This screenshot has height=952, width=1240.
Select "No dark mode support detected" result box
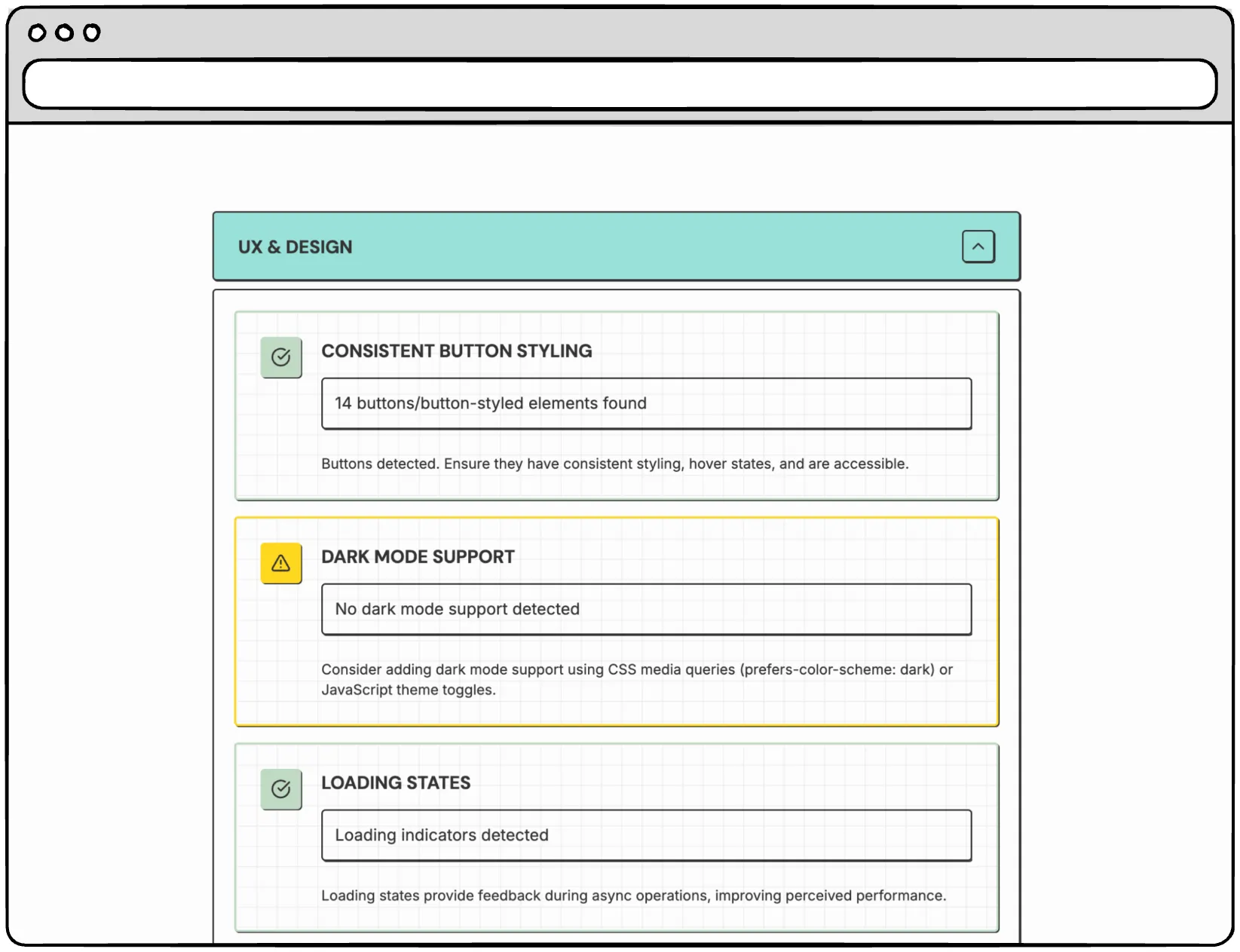646,609
